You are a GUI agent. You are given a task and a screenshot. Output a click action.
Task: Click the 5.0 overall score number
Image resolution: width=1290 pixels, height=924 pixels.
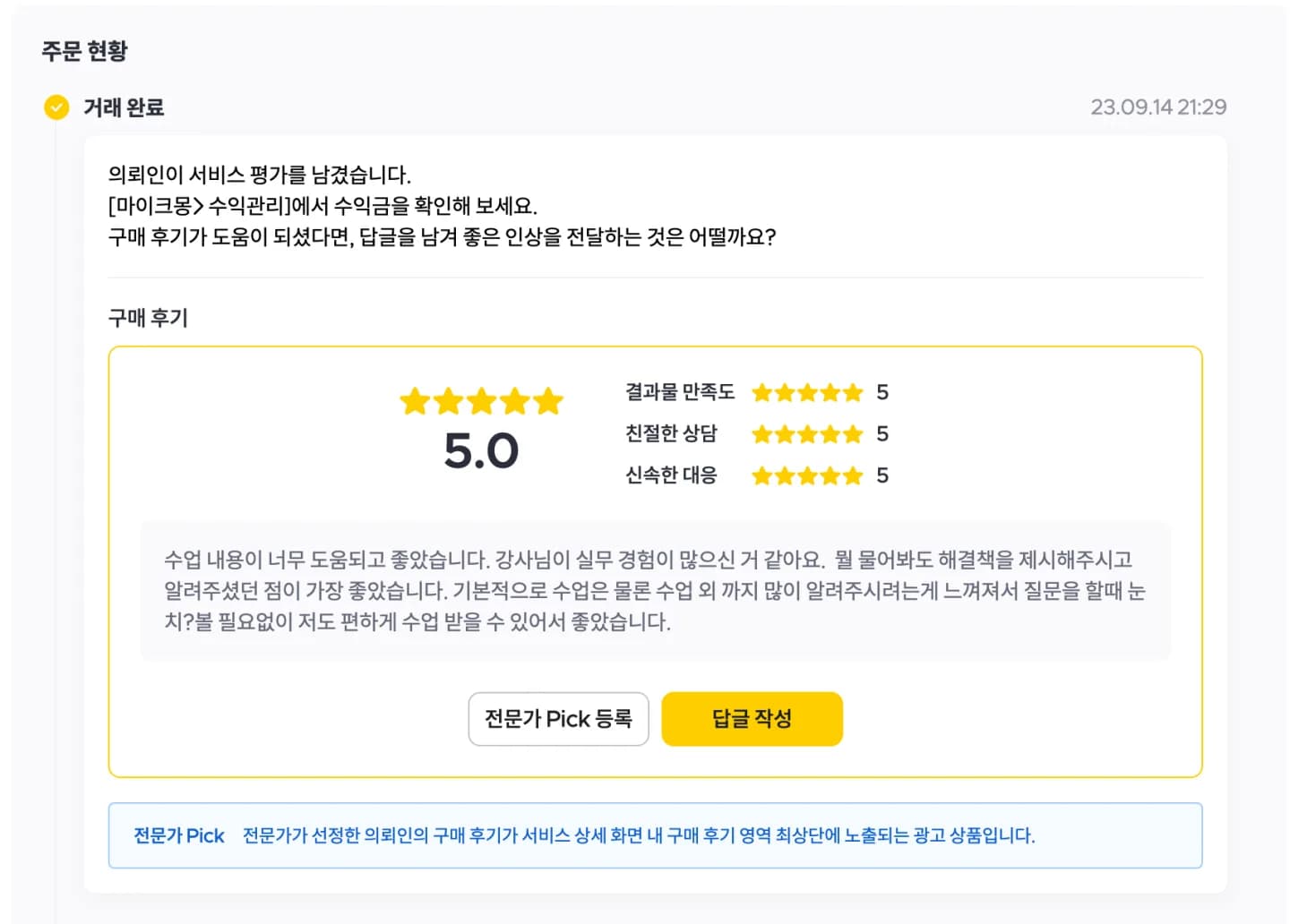481,450
